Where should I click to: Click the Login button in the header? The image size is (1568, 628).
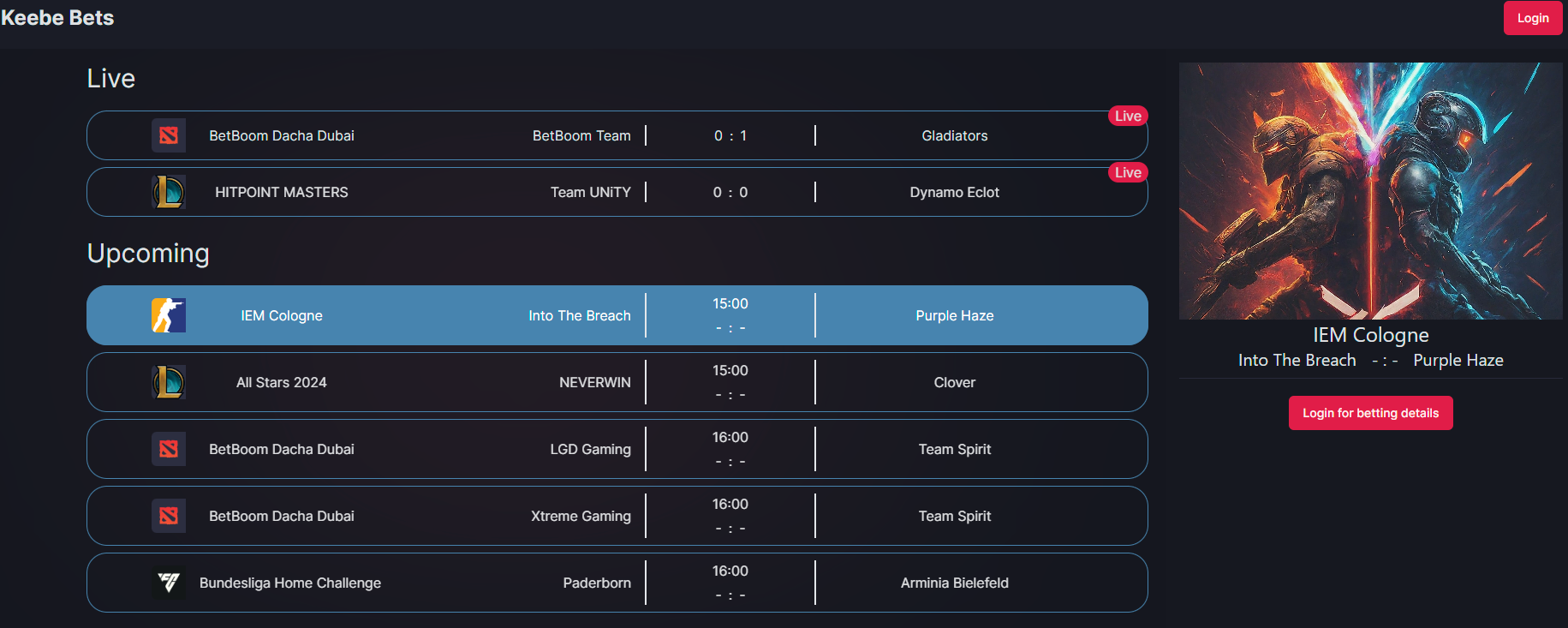pos(1533,18)
